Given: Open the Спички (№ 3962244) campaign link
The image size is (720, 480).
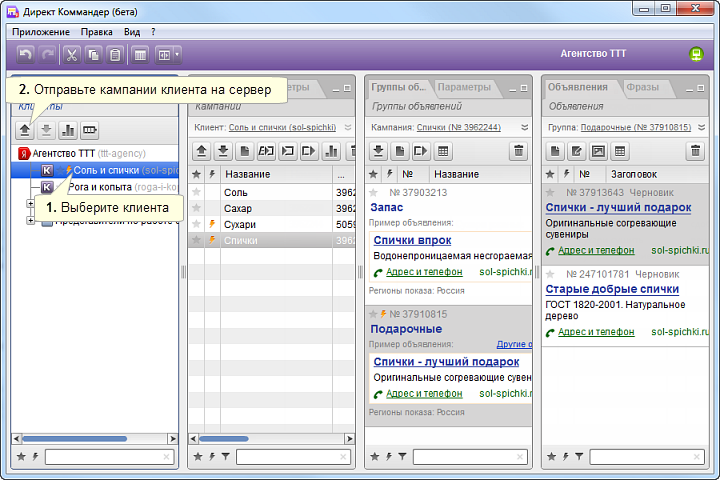Looking at the screenshot, I should [x=459, y=127].
